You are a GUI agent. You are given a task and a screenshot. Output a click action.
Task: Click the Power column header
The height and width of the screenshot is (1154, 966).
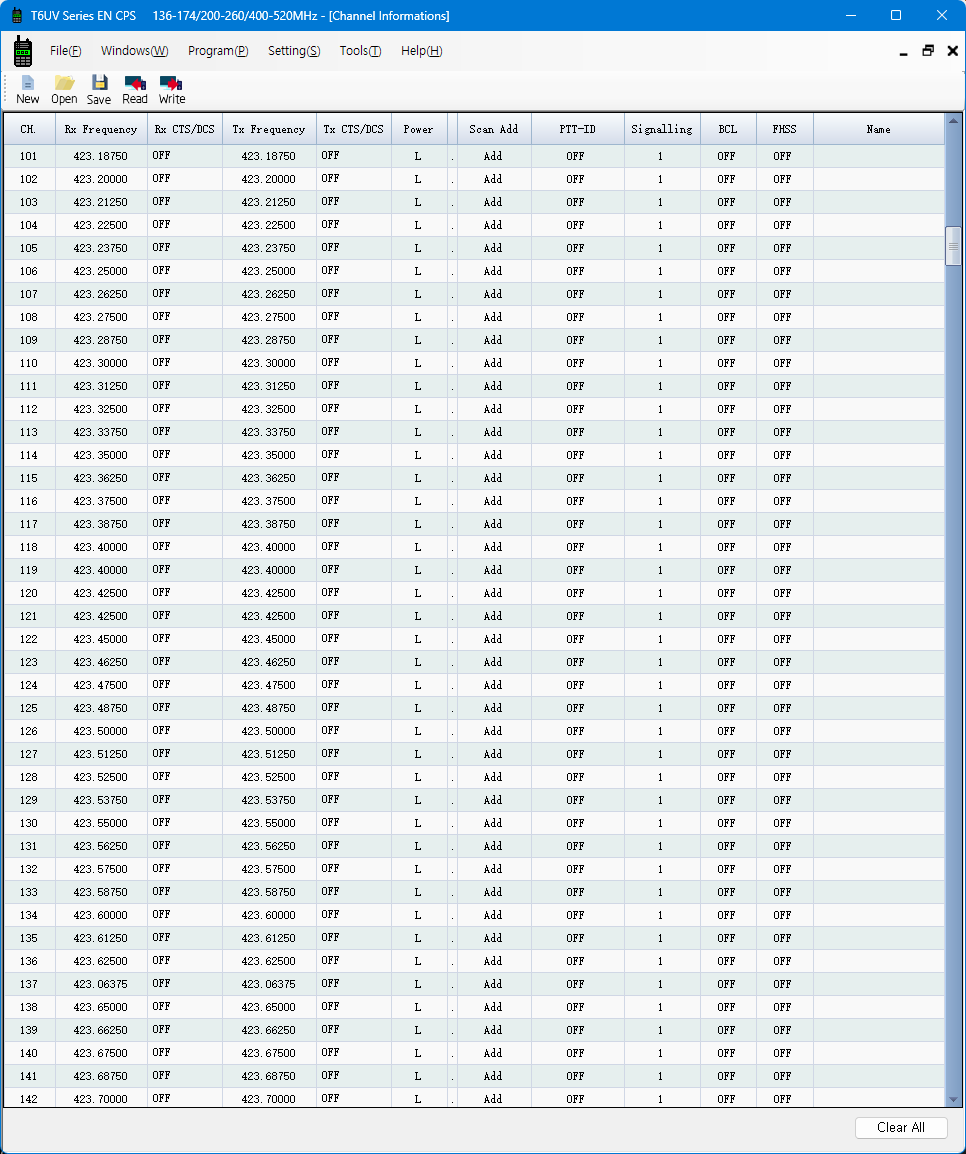[418, 130]
